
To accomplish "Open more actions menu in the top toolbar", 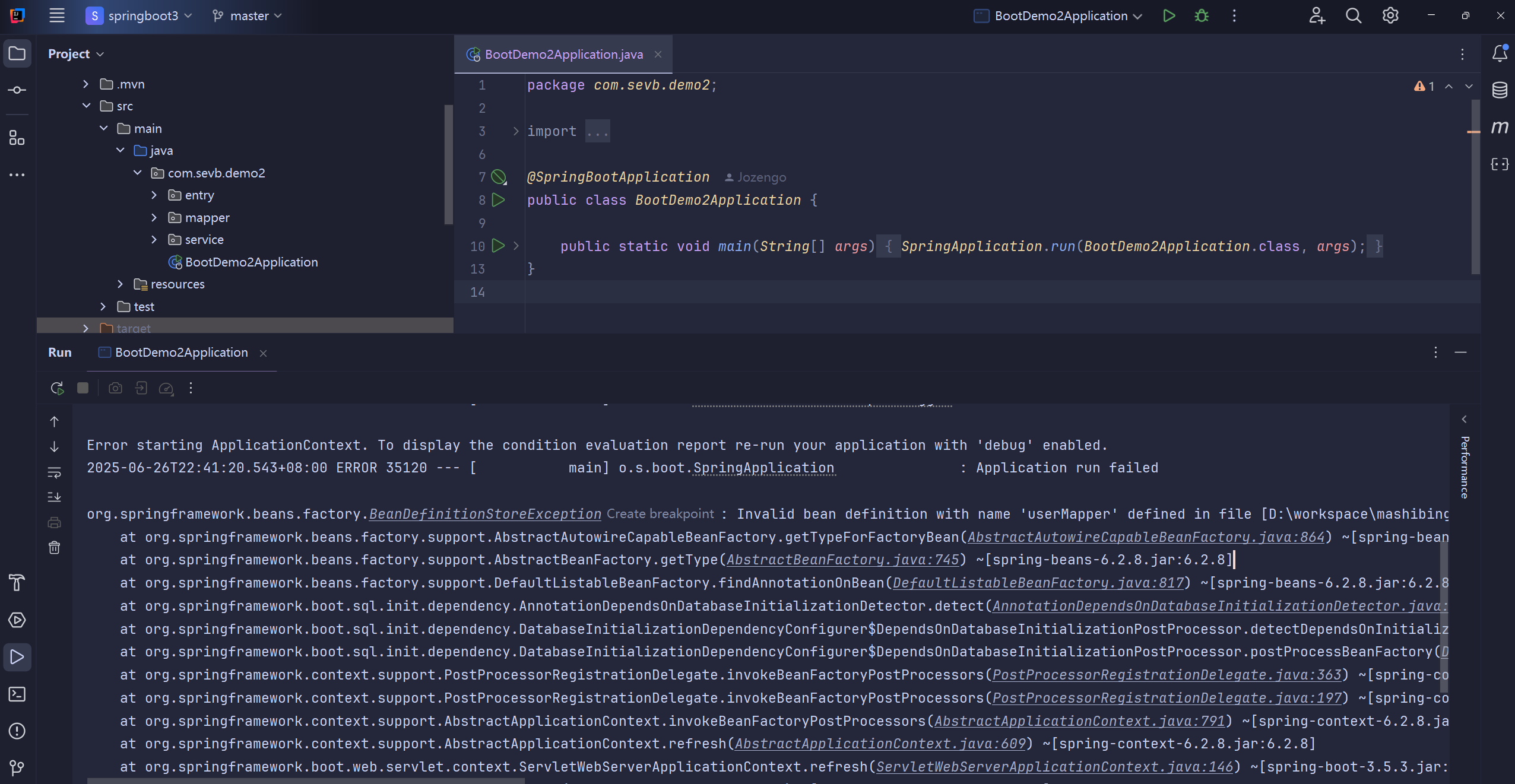I will (x=1234, y=16).
